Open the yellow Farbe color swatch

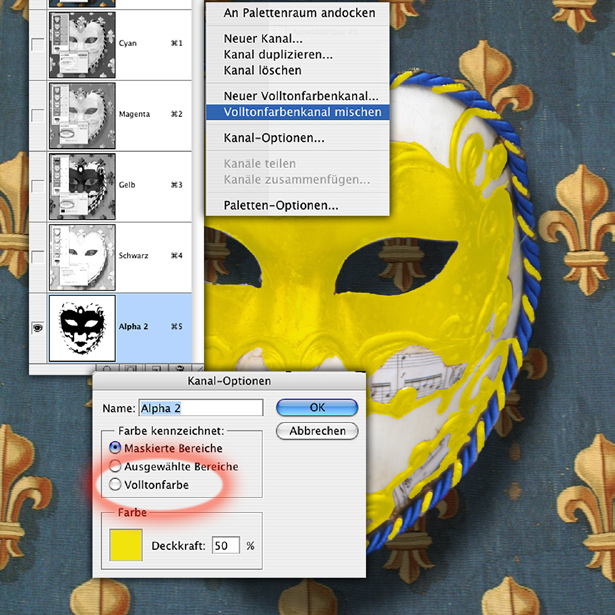(126, 545)
